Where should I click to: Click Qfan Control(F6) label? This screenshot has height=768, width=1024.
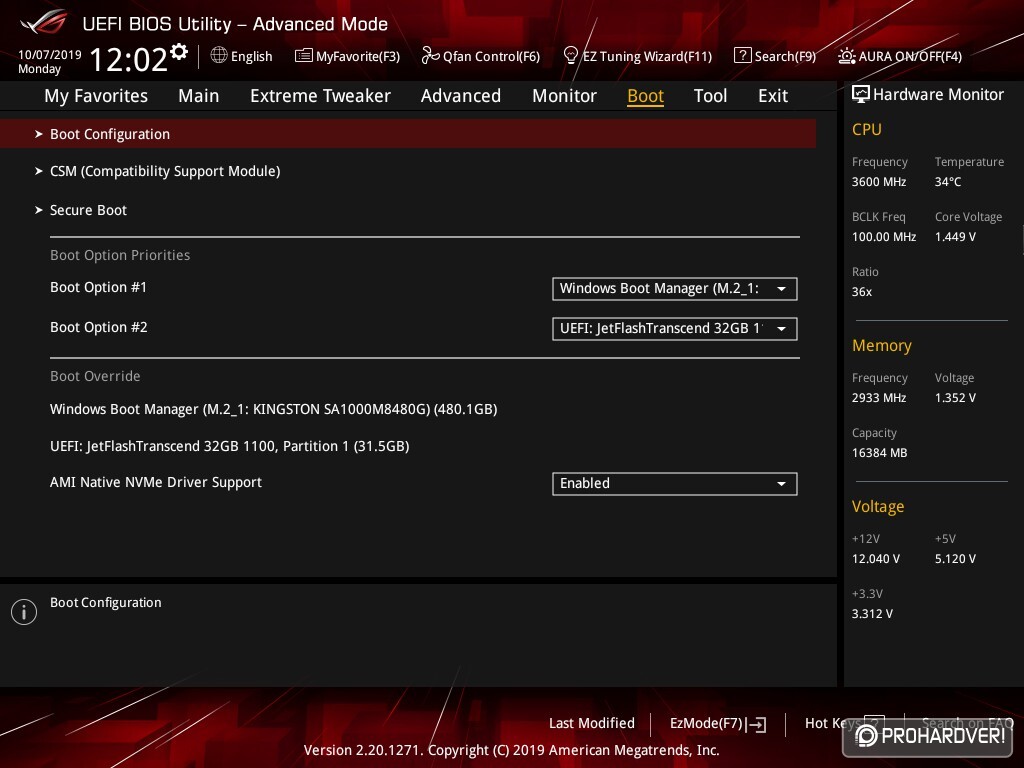click(491, 57)
